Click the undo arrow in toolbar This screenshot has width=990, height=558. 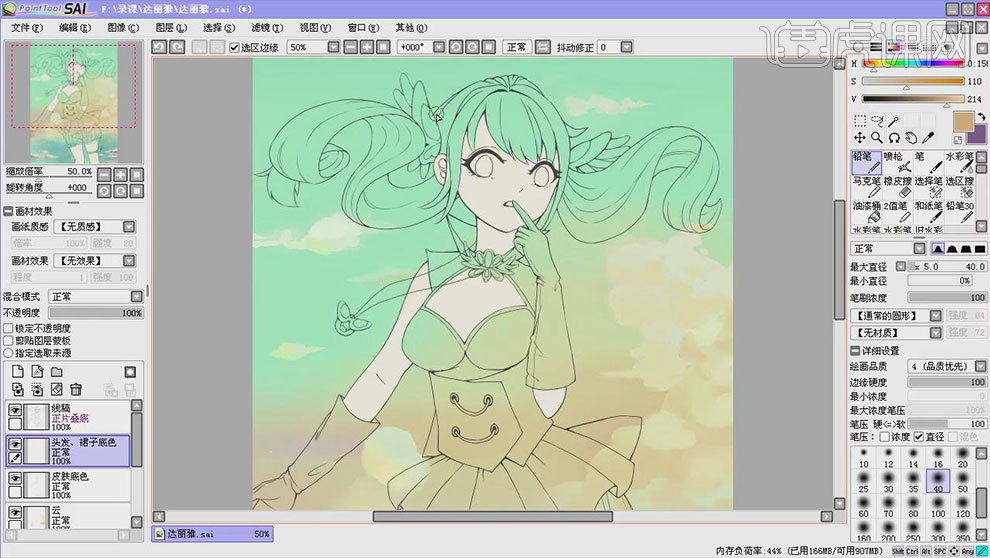(159, 47)
